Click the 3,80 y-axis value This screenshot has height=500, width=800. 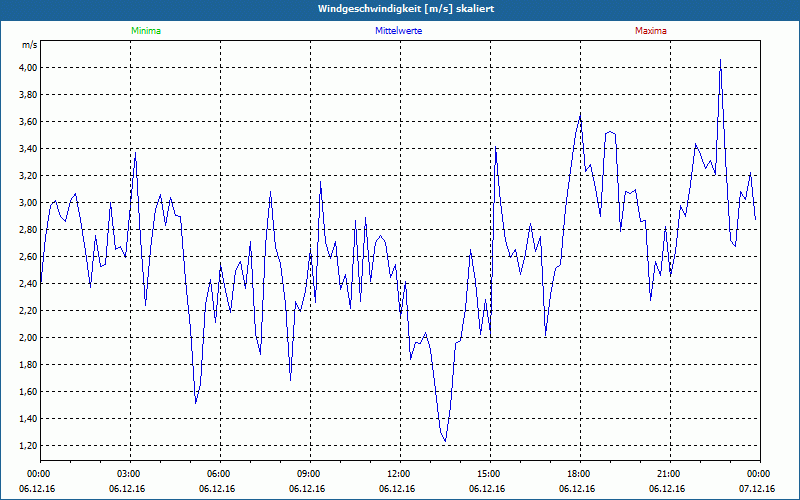[x=29, y=95]
